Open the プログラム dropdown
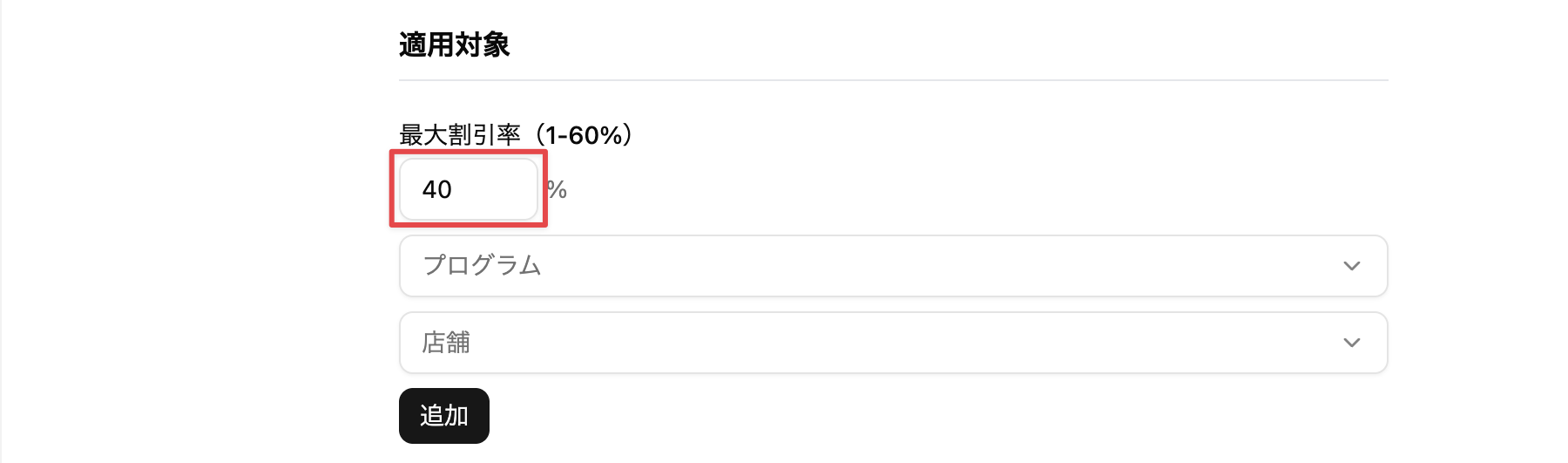This screenshot has height=463, width=1568. 892,266
